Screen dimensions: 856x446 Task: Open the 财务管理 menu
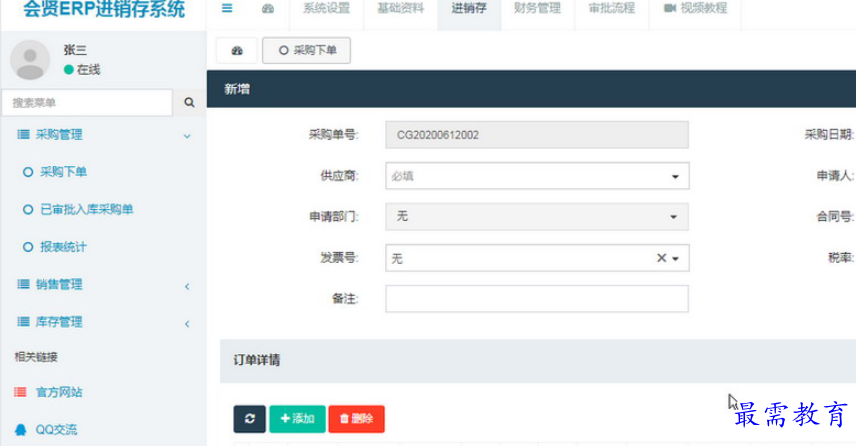tap(537, 8)
